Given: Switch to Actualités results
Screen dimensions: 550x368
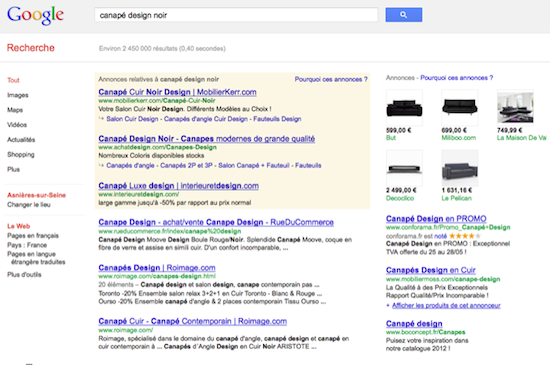Looking at the screenshot, I should [x=21, y=140].
